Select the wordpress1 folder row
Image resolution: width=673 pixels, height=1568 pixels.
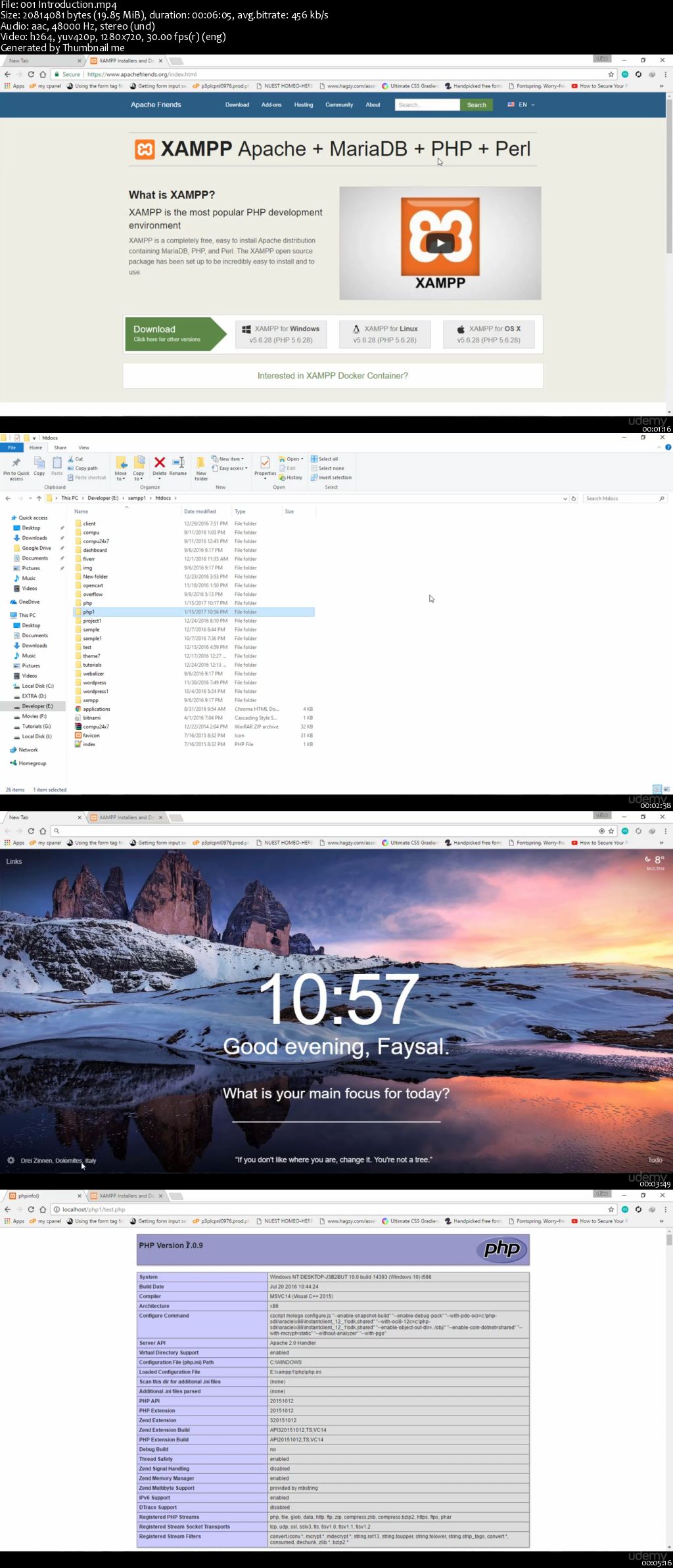194,691
